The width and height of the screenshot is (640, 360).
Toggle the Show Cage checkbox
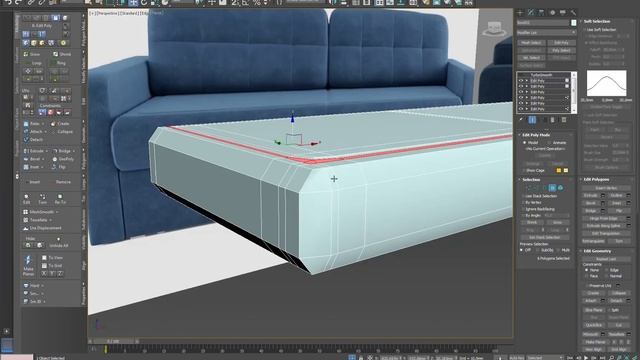[524, 170]
